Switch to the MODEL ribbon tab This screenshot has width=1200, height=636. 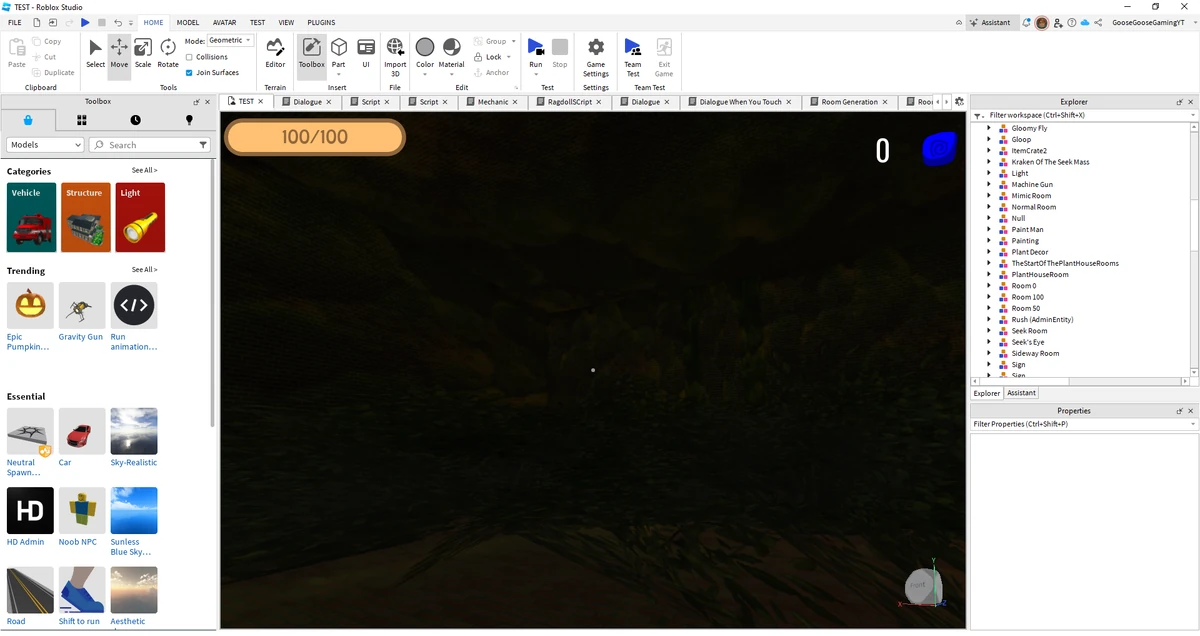click(x=187, y=22)
